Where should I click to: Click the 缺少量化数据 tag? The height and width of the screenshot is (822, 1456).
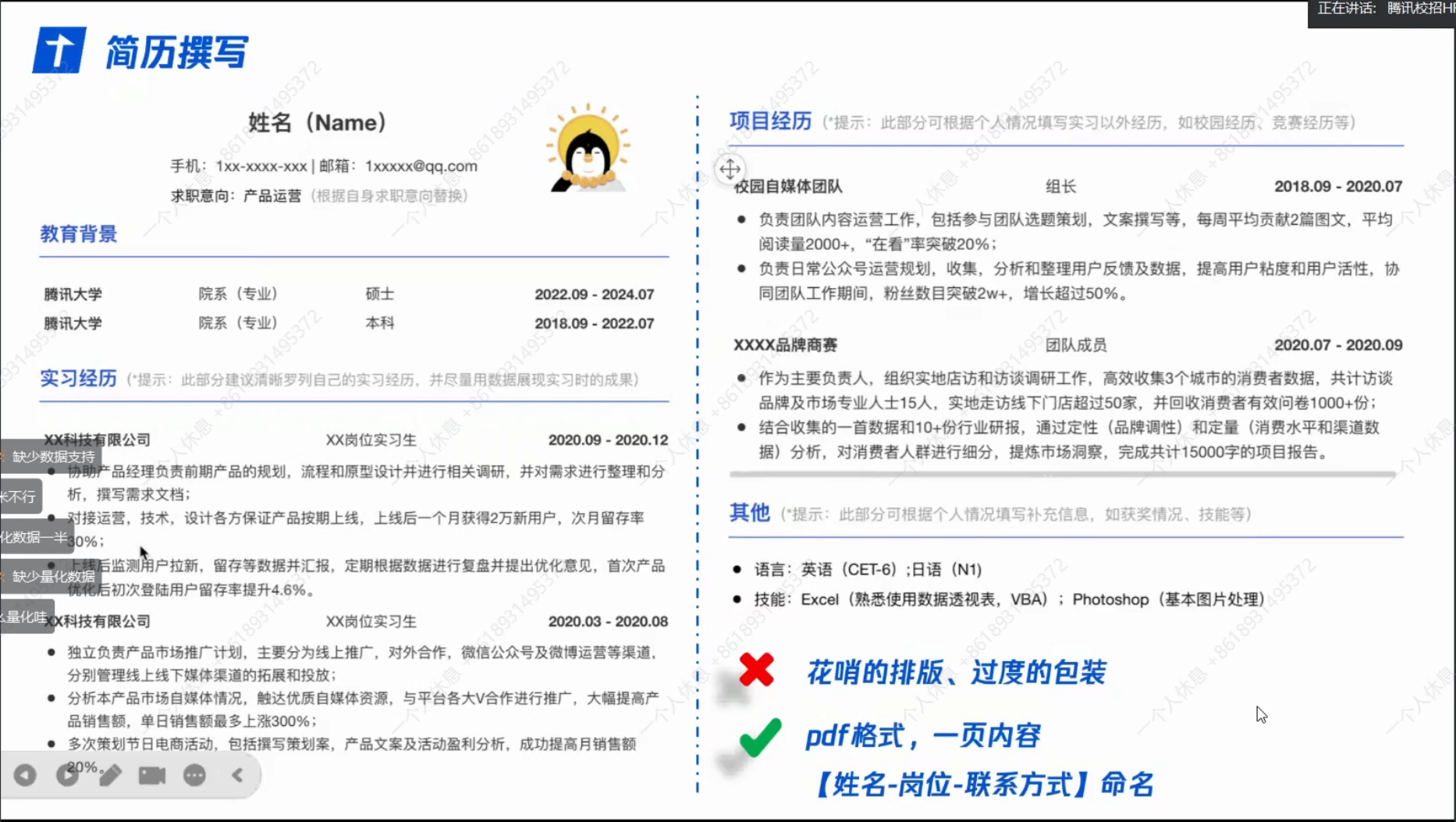click(51, 577)
